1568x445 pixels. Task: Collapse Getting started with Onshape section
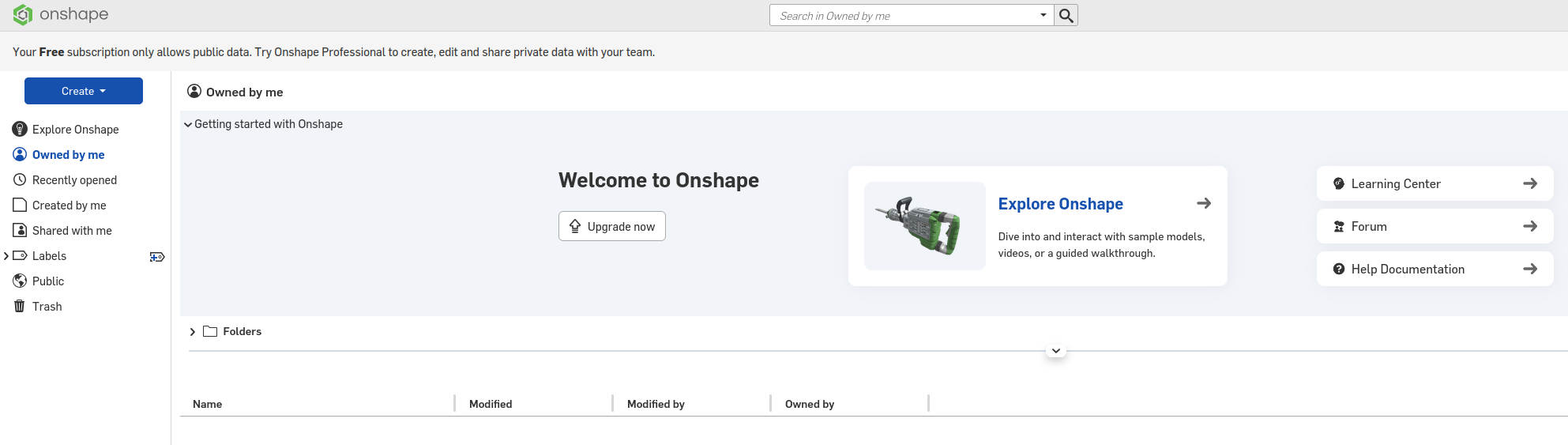click(188, 125)
